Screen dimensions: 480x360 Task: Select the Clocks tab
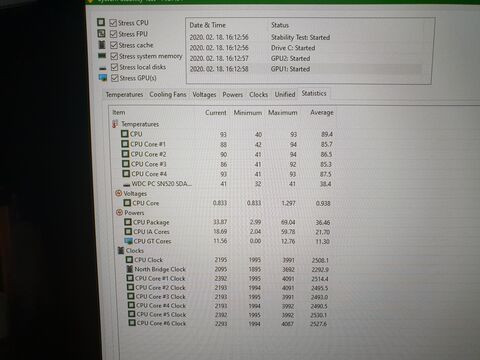tap(258, 95)
